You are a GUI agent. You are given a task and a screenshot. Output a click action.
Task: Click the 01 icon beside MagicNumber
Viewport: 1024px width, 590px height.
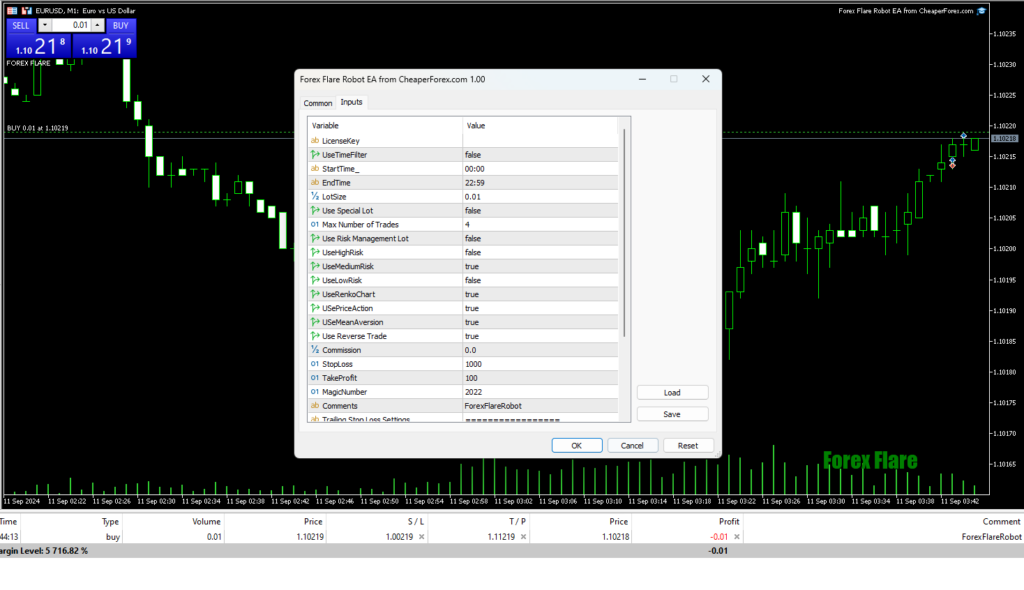(317, 392)
